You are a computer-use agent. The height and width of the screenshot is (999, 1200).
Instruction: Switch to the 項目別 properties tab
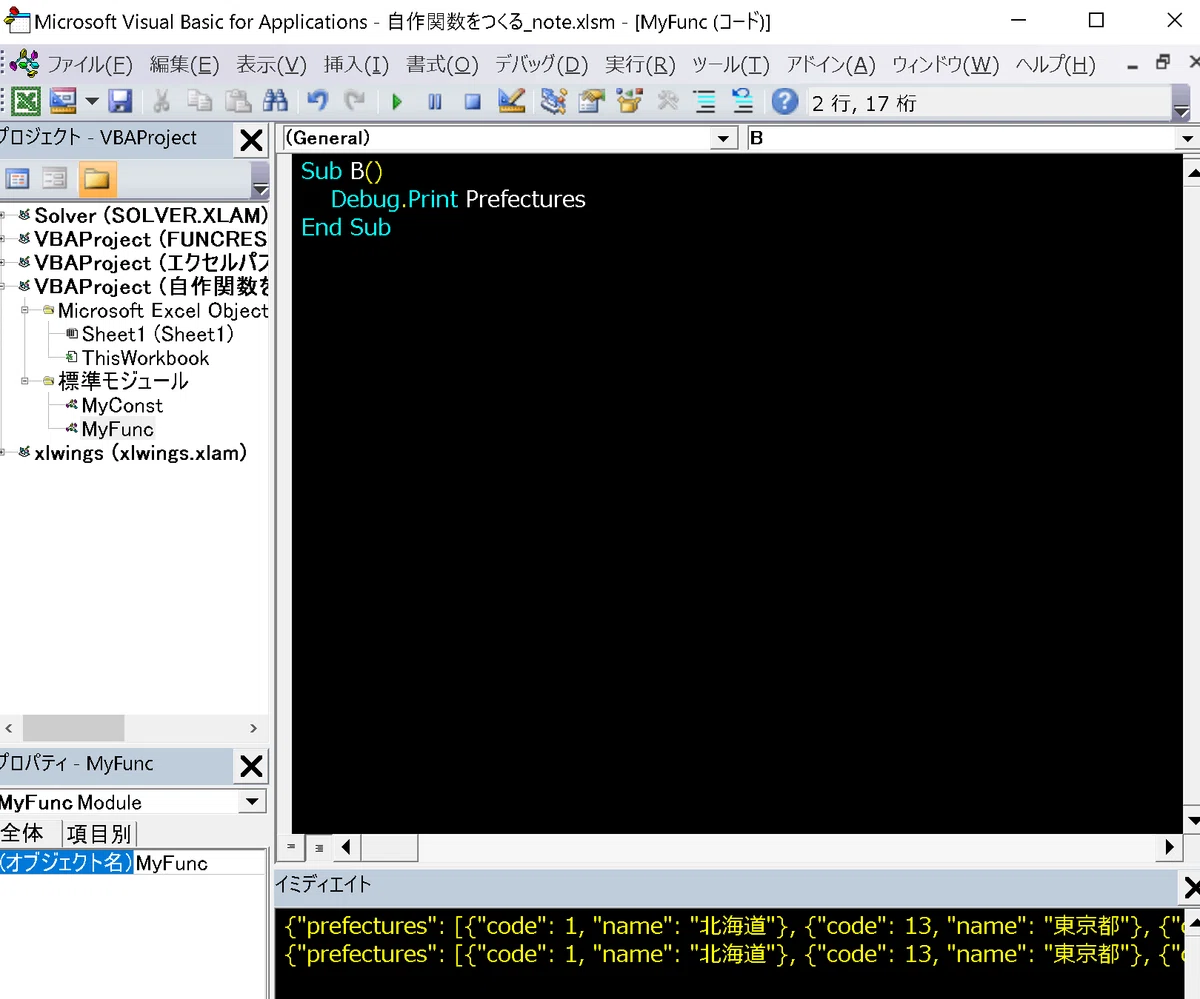click(98, 833)
